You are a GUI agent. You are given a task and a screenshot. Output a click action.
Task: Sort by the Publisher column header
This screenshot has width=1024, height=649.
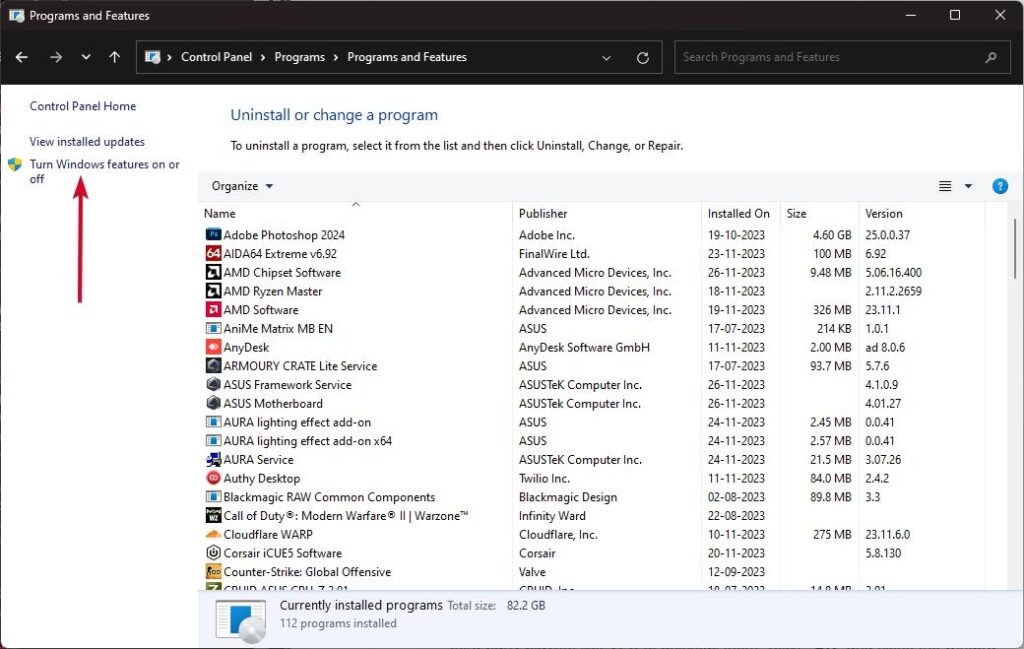607,214
